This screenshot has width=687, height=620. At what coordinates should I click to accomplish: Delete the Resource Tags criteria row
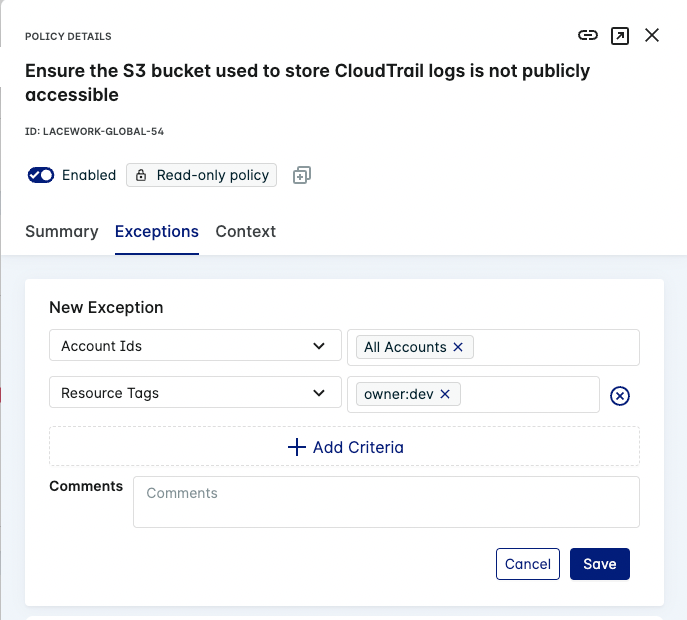tap(620, 396)
